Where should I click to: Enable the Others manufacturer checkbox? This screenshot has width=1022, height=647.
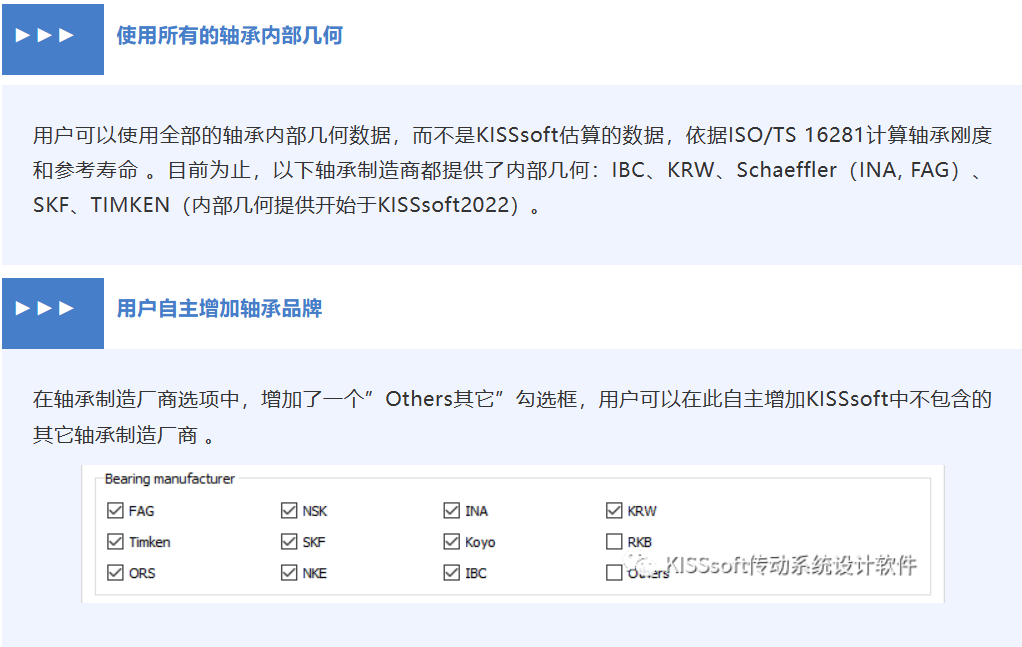pos(614,573)
